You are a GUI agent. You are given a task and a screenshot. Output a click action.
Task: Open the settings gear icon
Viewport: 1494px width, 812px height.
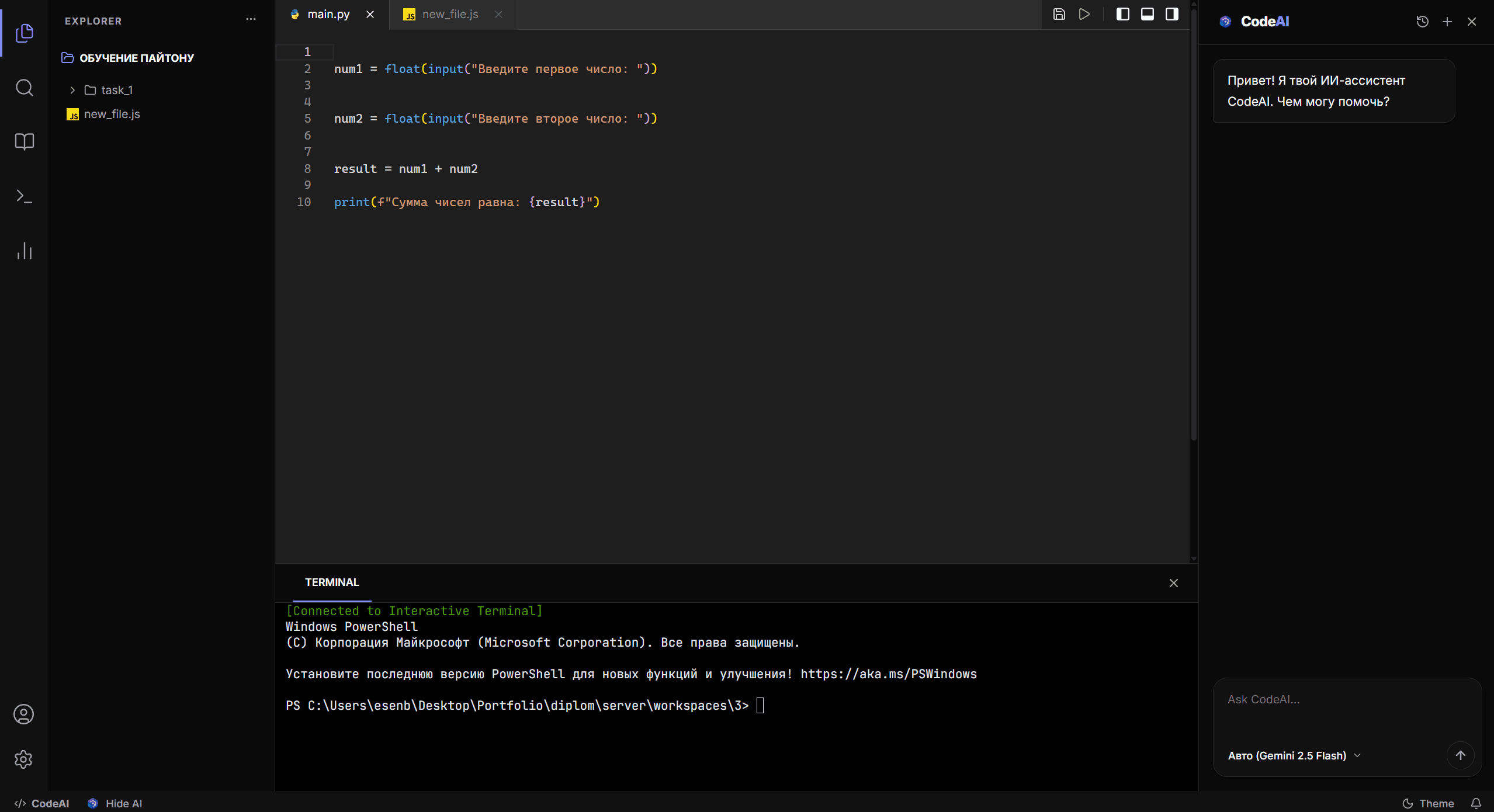tap(23, 759)
